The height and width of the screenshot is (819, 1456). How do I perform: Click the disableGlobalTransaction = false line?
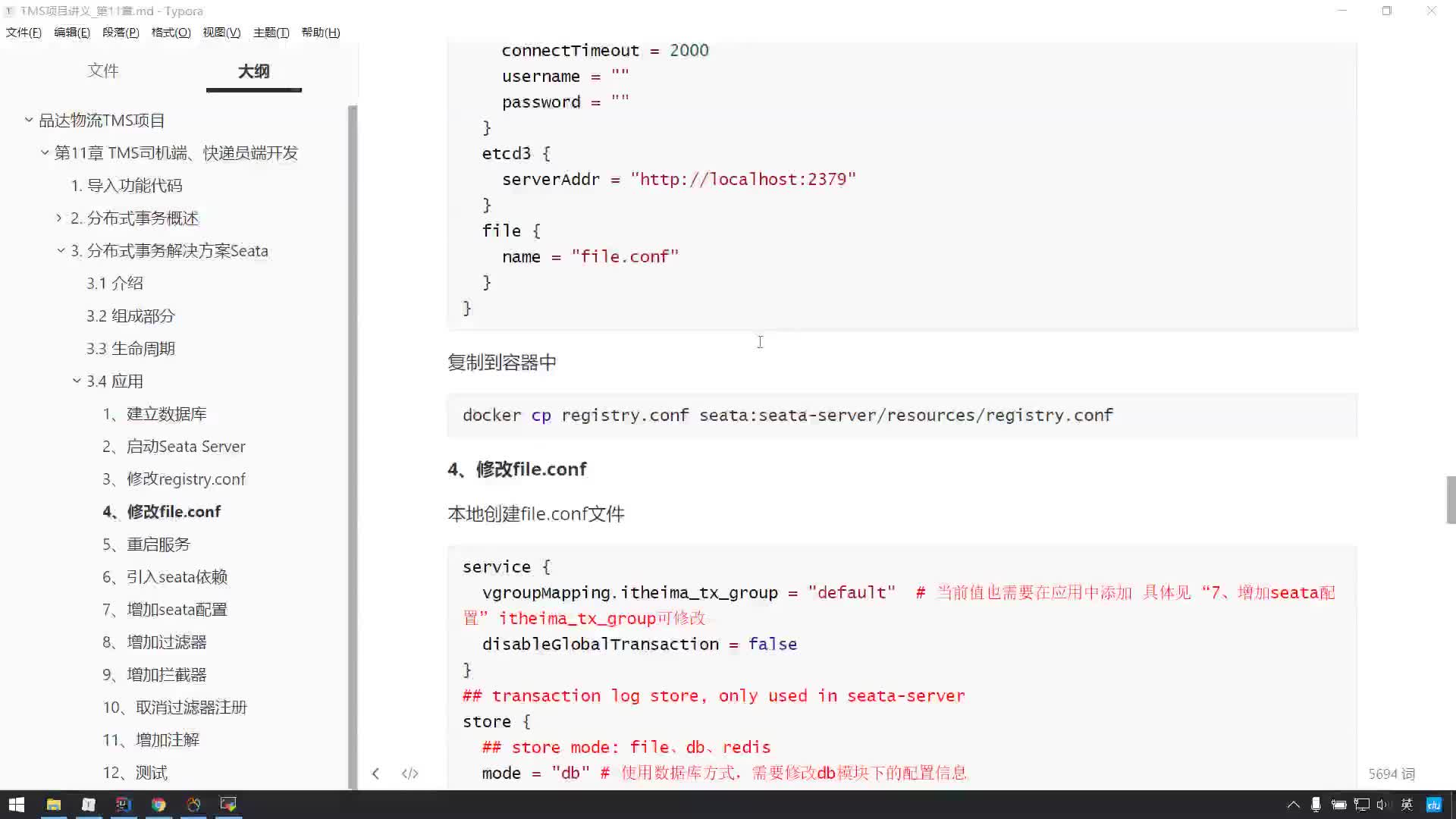coord(639,645)
